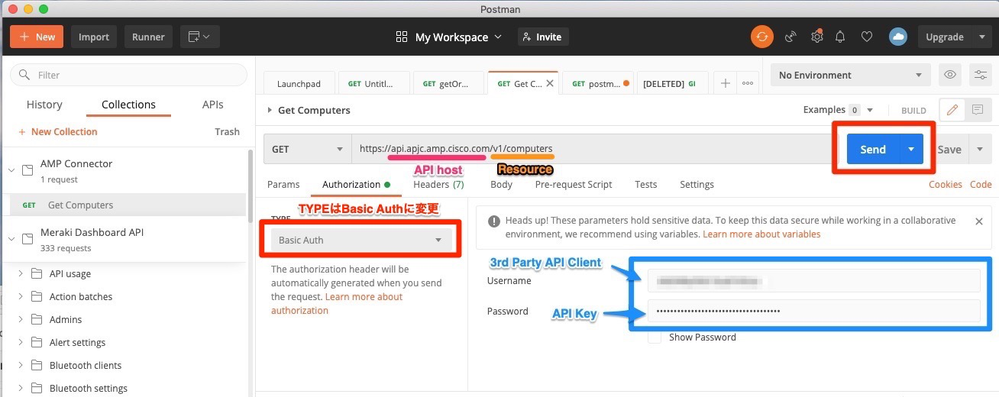Open manage environments sliders icon
Image resolution: width=999 pixels, height=397 pixels.
(980, 75)
